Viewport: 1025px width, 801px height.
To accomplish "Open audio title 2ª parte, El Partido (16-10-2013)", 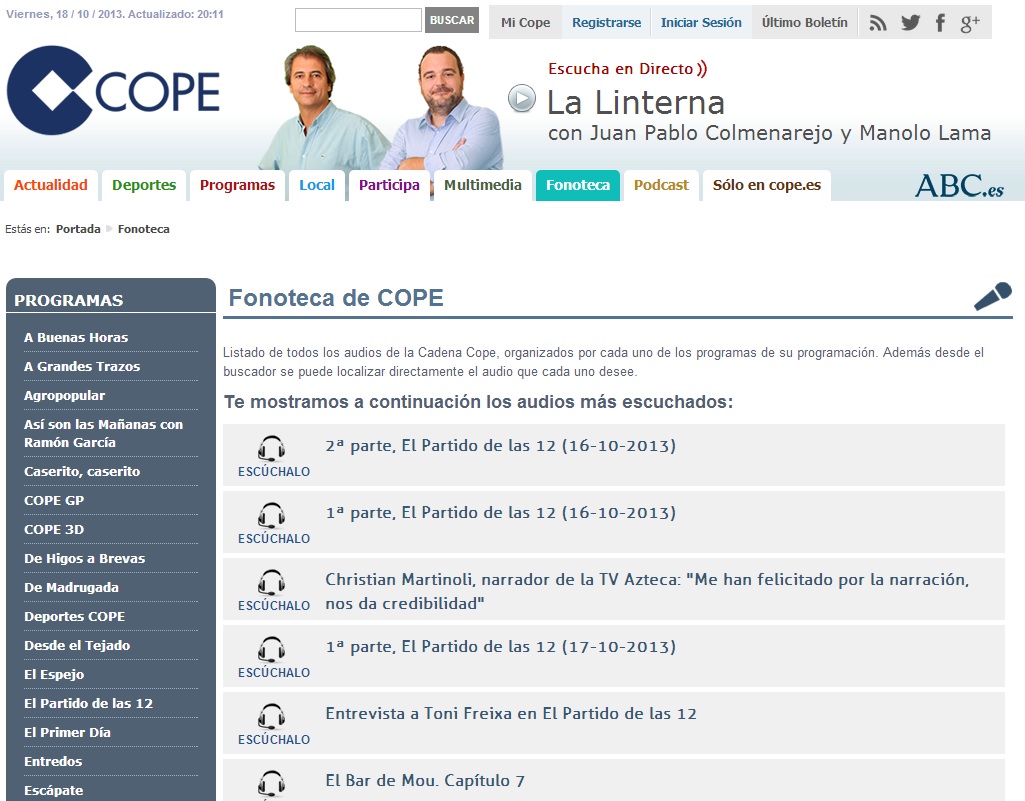I will [501, 446].
